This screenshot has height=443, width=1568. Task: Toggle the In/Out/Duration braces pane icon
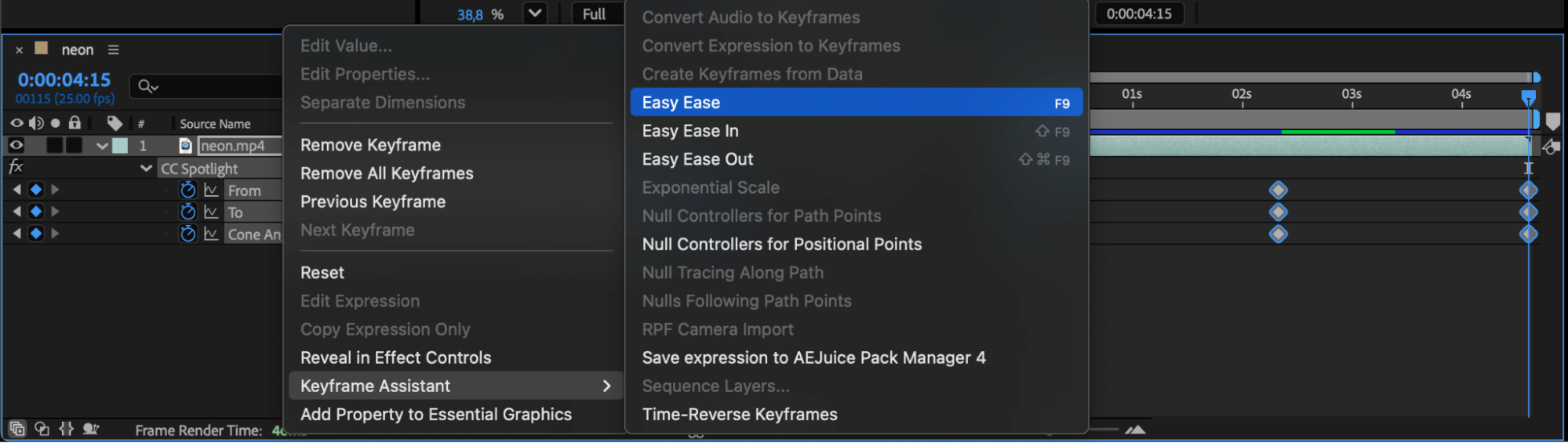click(67, 429)
